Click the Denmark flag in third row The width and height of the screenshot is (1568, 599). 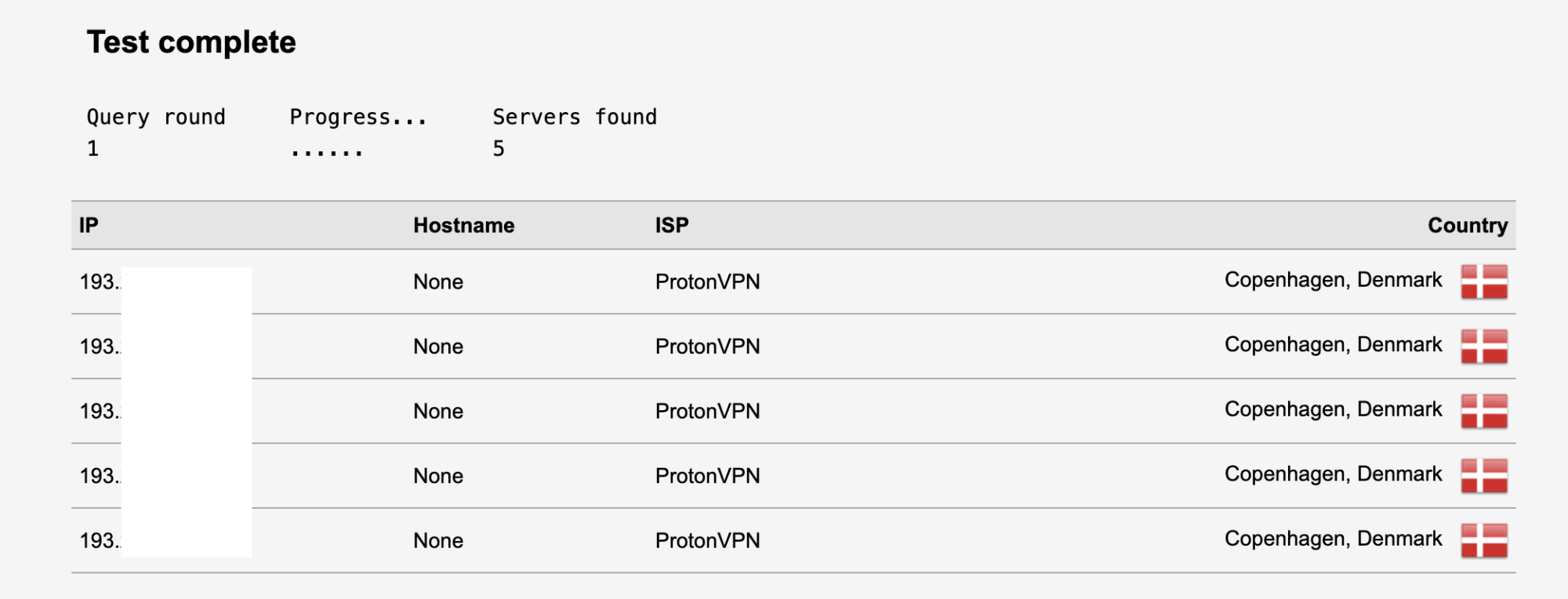click(x=1484, y=411)
